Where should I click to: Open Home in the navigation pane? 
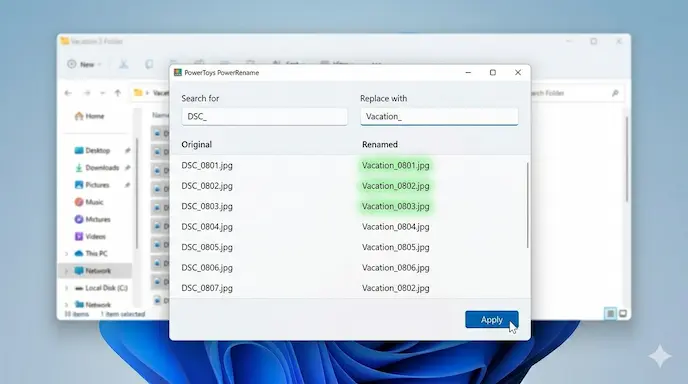90,116
